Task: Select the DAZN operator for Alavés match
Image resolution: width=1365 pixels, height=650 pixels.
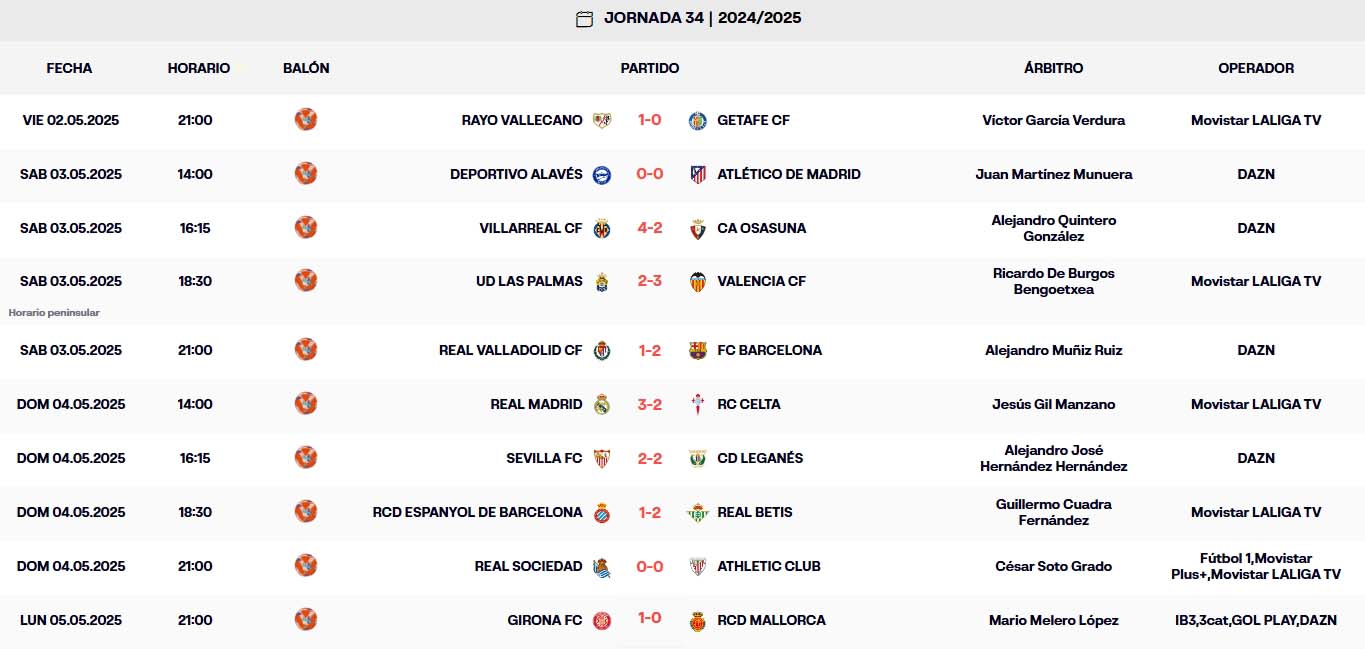Action: pos(1256,173)
